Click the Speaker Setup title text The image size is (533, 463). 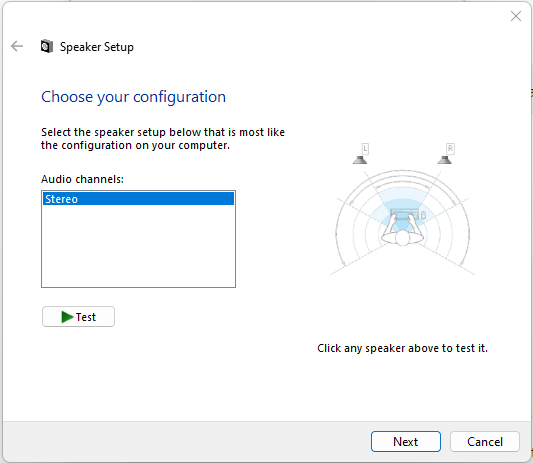(97, 47)
